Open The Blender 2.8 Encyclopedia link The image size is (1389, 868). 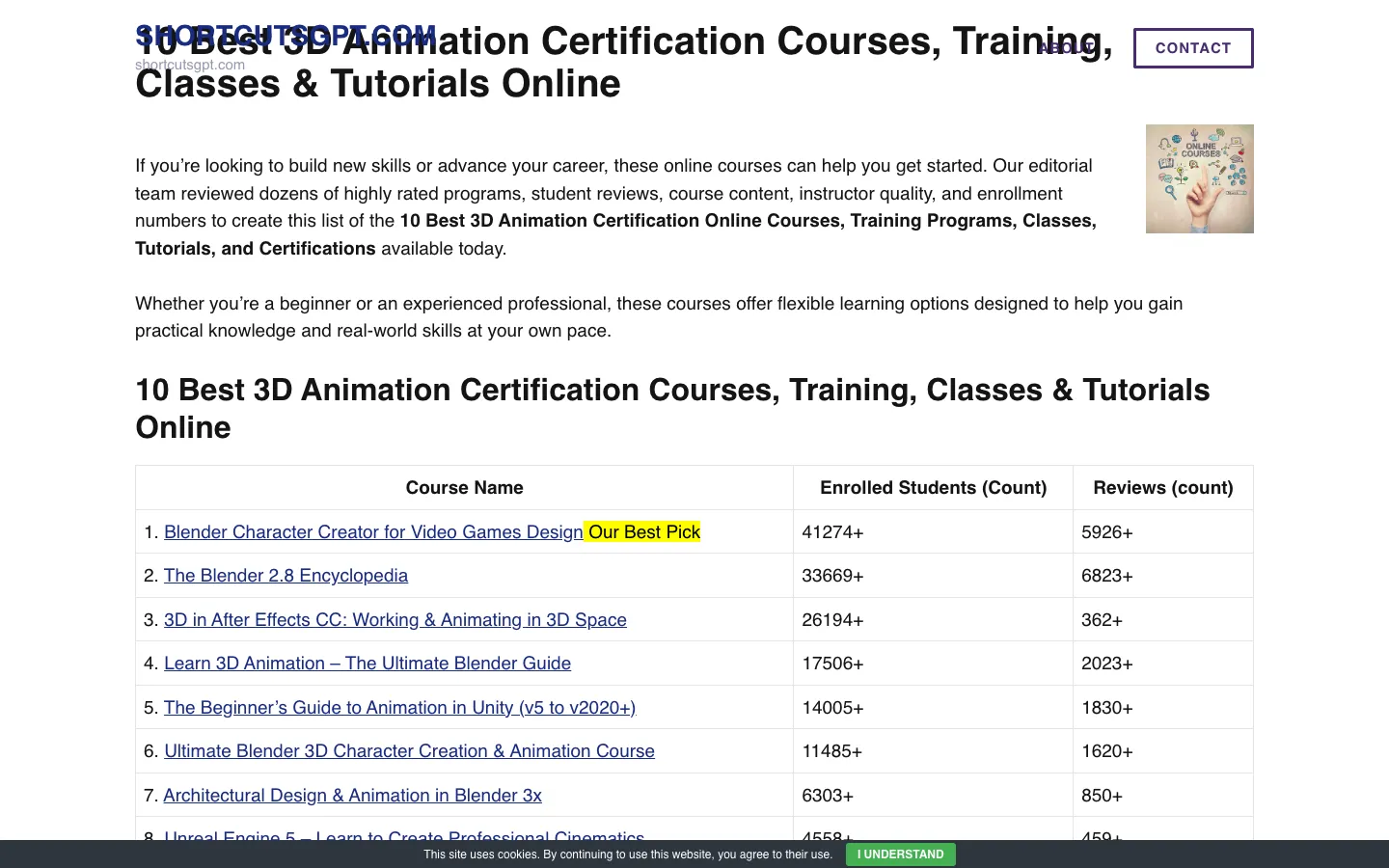286,576
